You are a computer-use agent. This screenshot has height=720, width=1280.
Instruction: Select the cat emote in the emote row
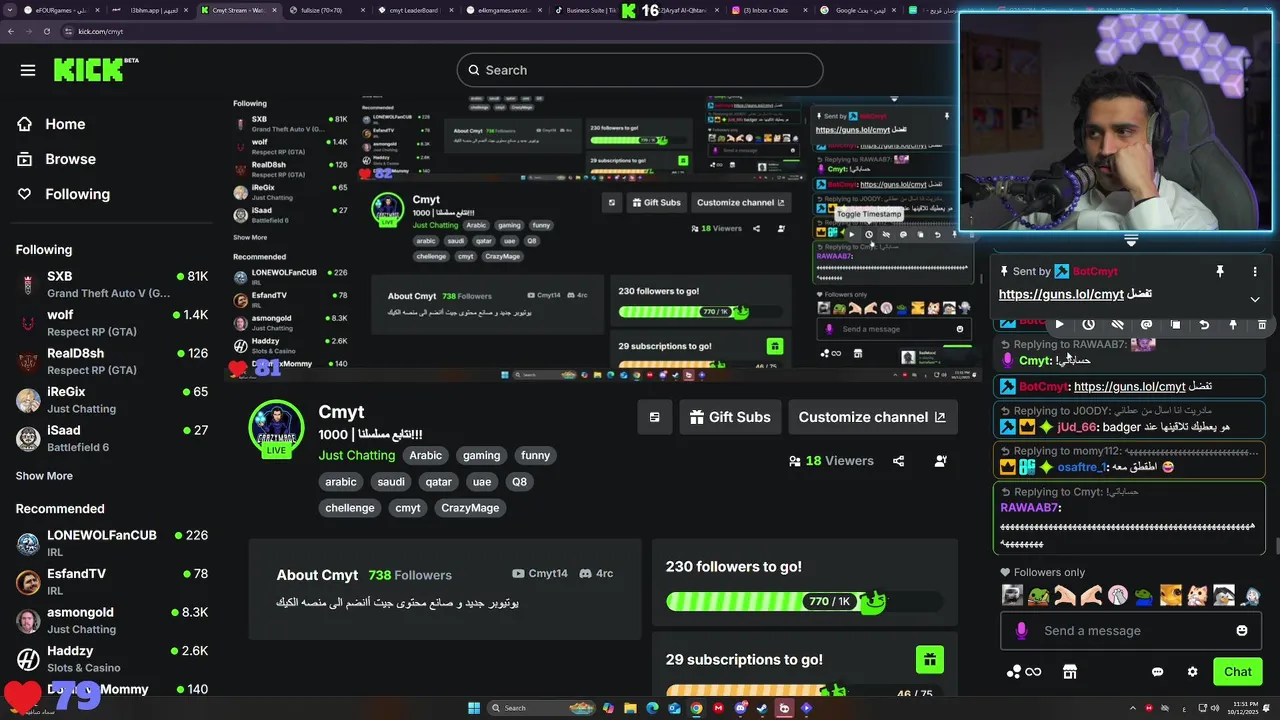tap(1197, 596)
